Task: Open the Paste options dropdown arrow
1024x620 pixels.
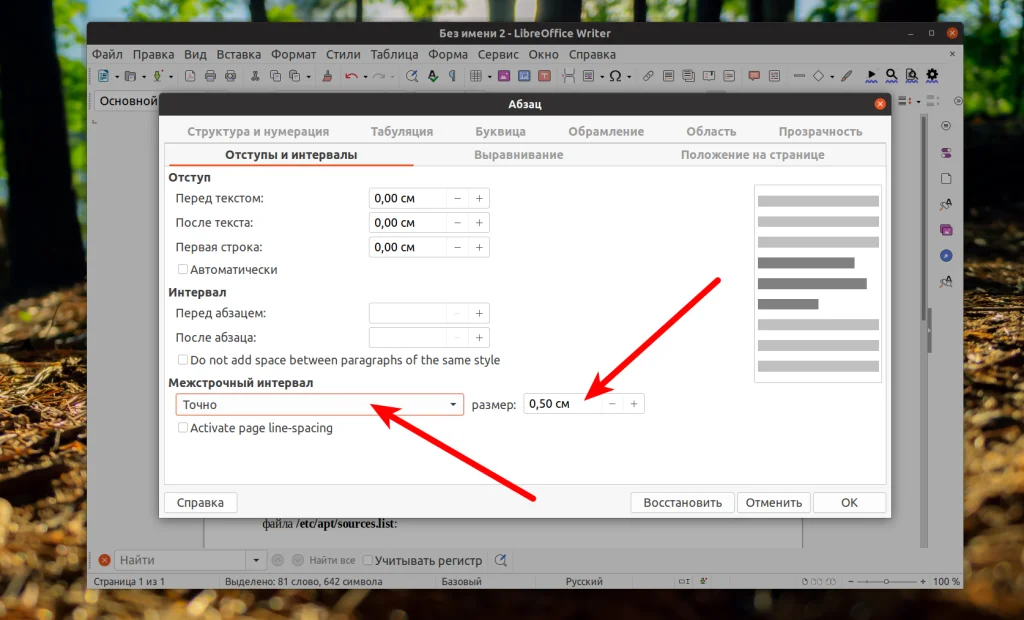Action: (x=306, y=75)
